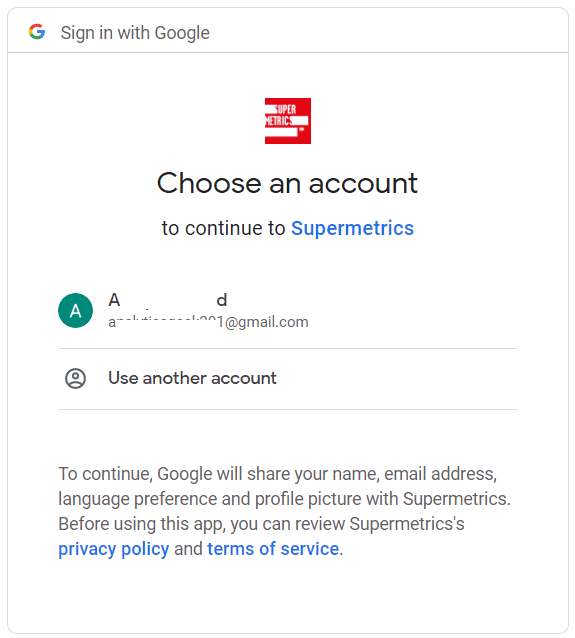The height and width of the screenshot is (638, 575).
Task: Click the red Supermetrics app logo
Action: 288,121
